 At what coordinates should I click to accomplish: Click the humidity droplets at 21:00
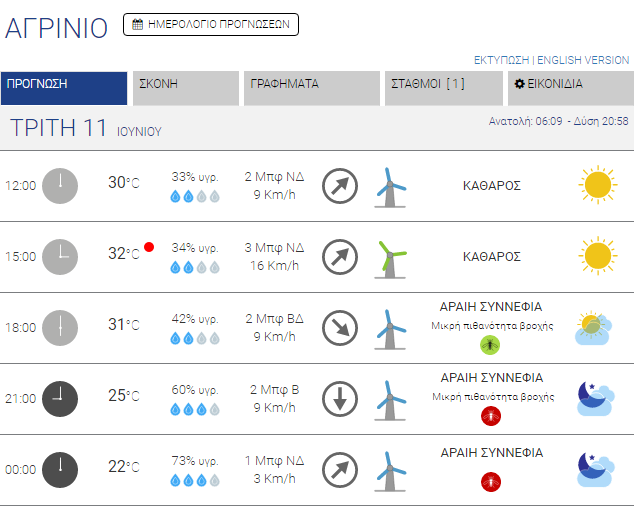pyautogui.click(x=195, y=409)
